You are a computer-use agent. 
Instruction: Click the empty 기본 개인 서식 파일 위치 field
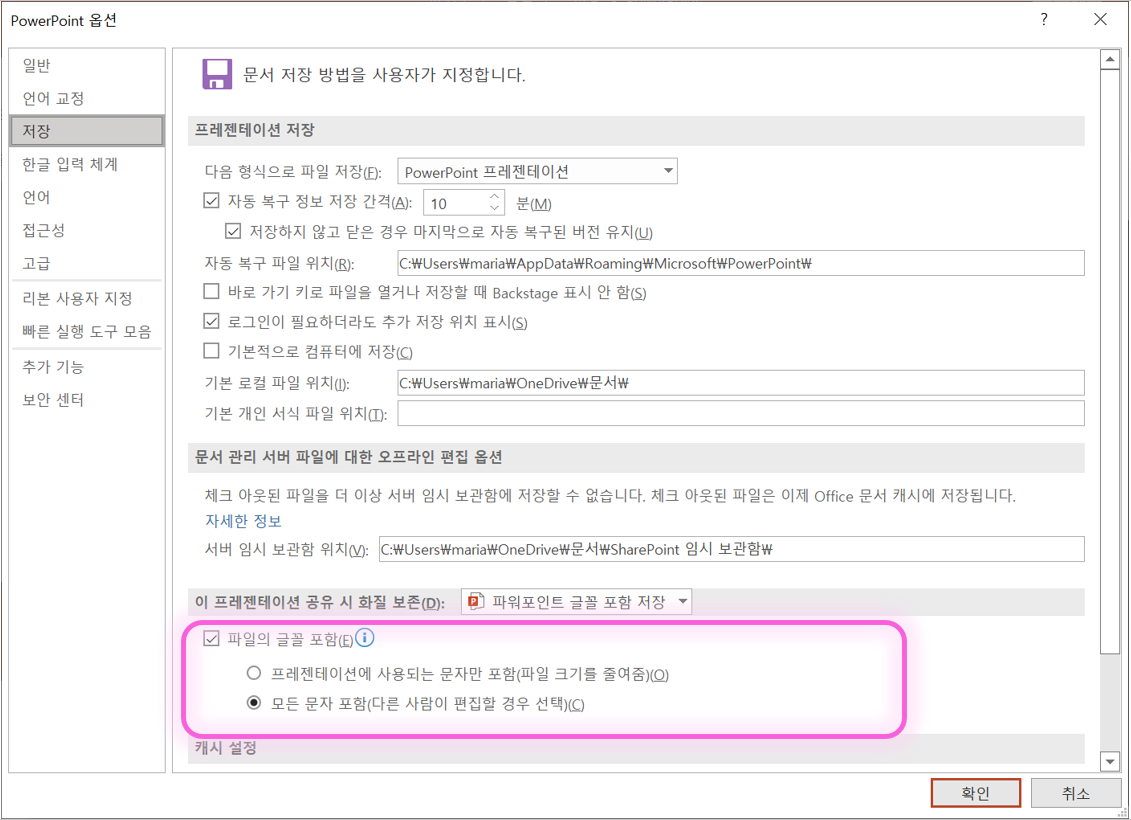click(x=741, y=413)
